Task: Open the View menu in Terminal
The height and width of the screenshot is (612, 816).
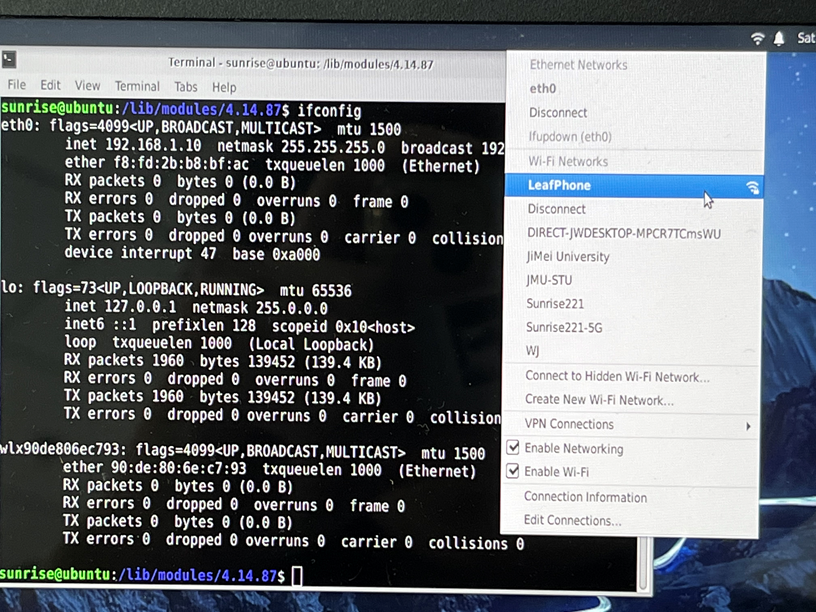Action: (x=87, y=85)
